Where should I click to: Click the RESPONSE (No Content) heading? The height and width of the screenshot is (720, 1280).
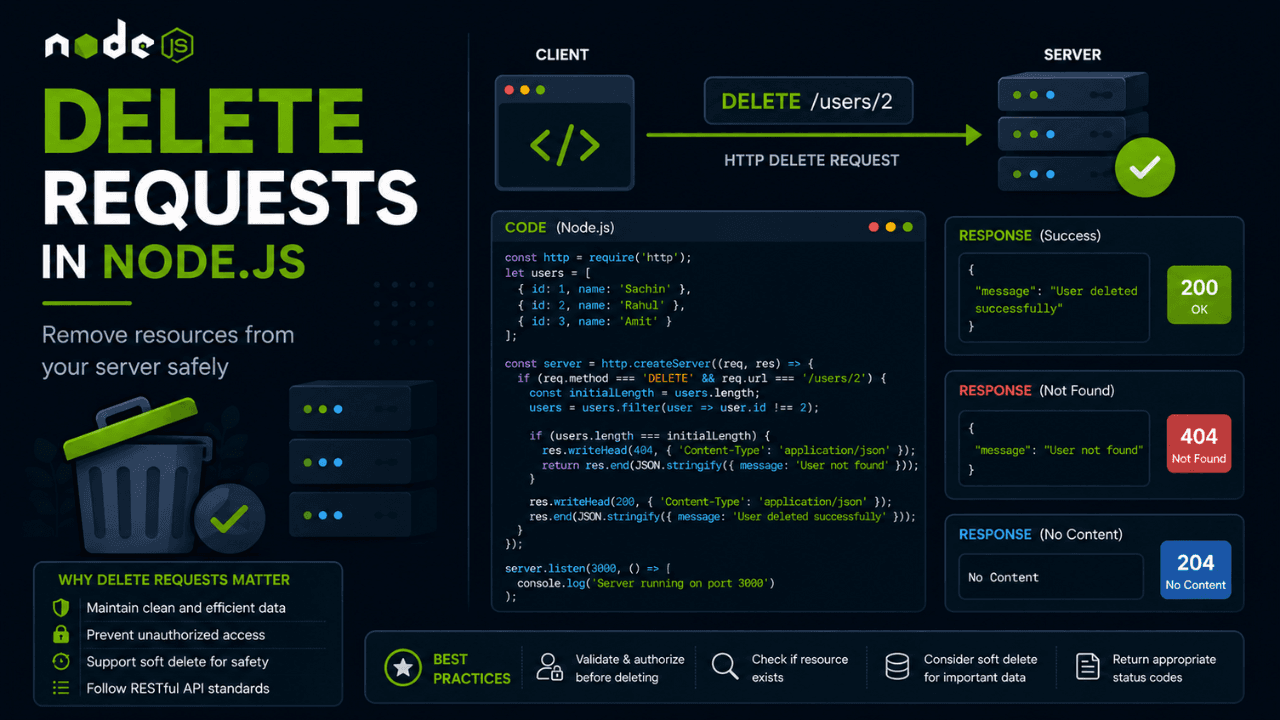pos(1040,534)
